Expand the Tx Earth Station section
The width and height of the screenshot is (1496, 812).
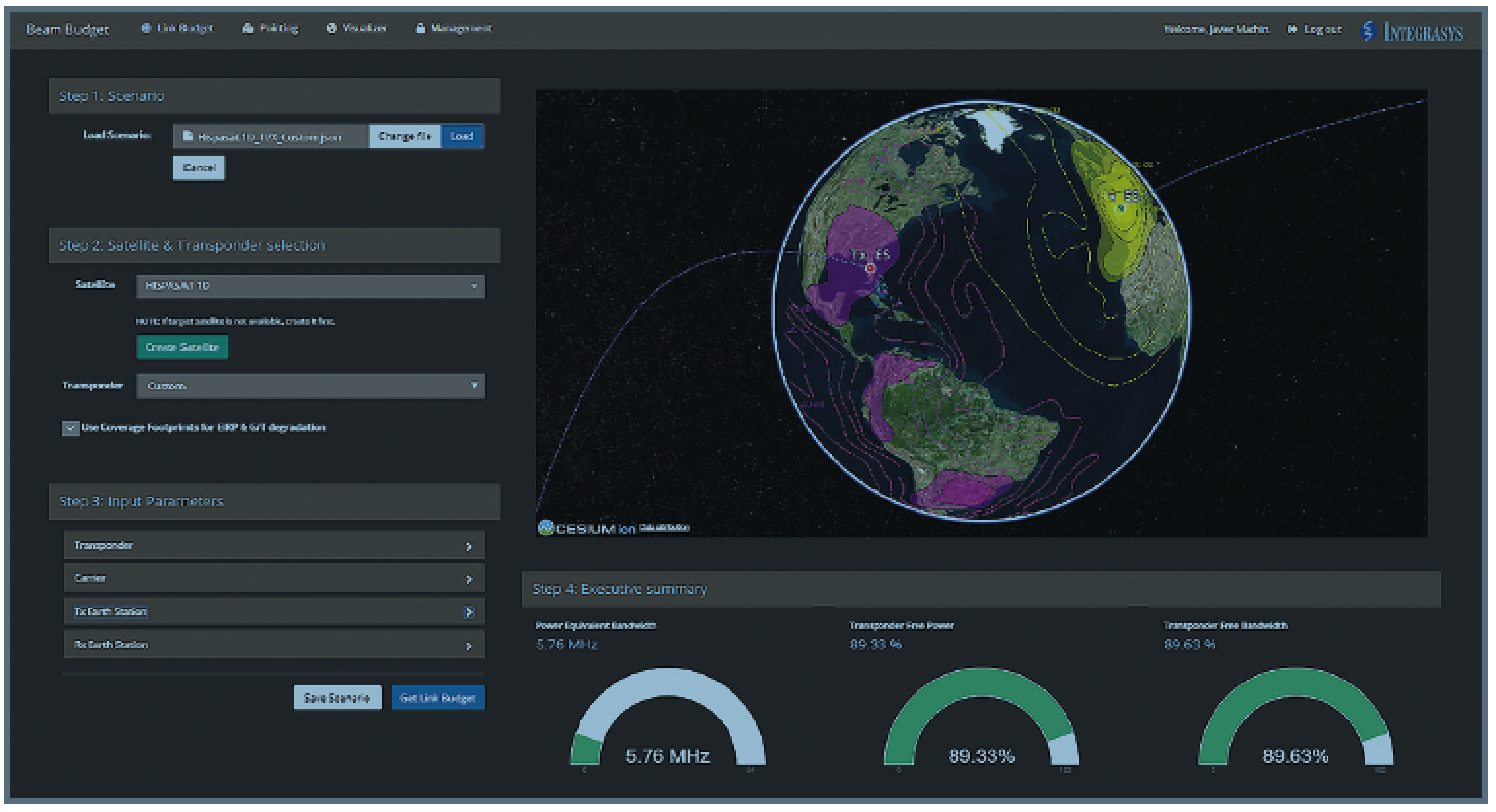[274, 612]
